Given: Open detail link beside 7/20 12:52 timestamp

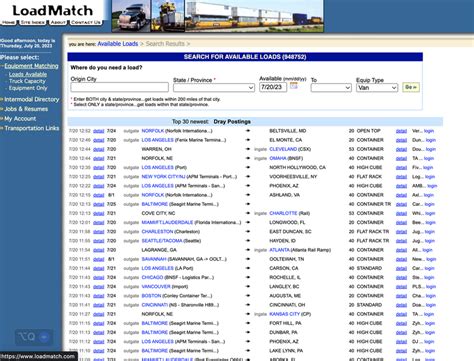Looking at the screenshot, I should (x=98, y=131).
